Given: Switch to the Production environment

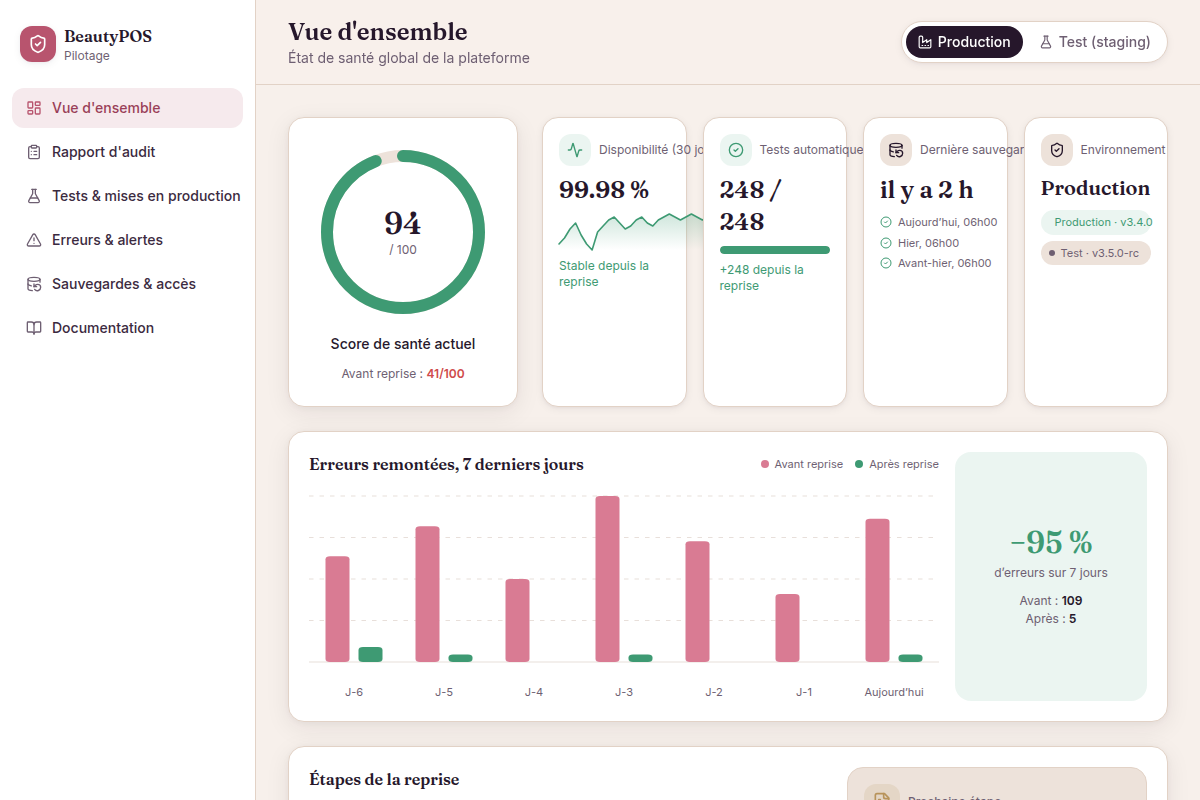Looking at the screenshot, I should pos(964,42).
